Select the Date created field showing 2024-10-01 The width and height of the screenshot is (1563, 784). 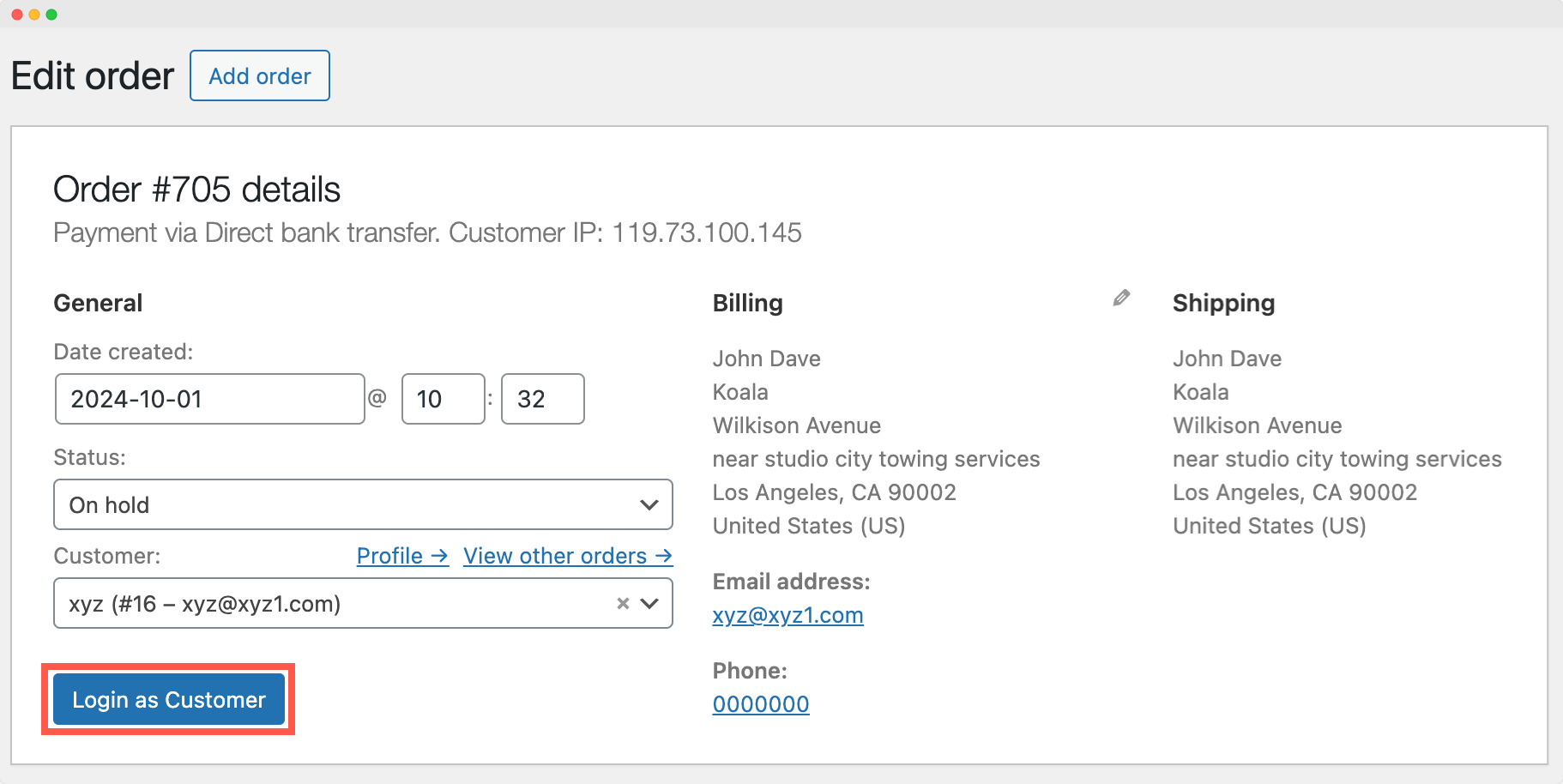209,399
